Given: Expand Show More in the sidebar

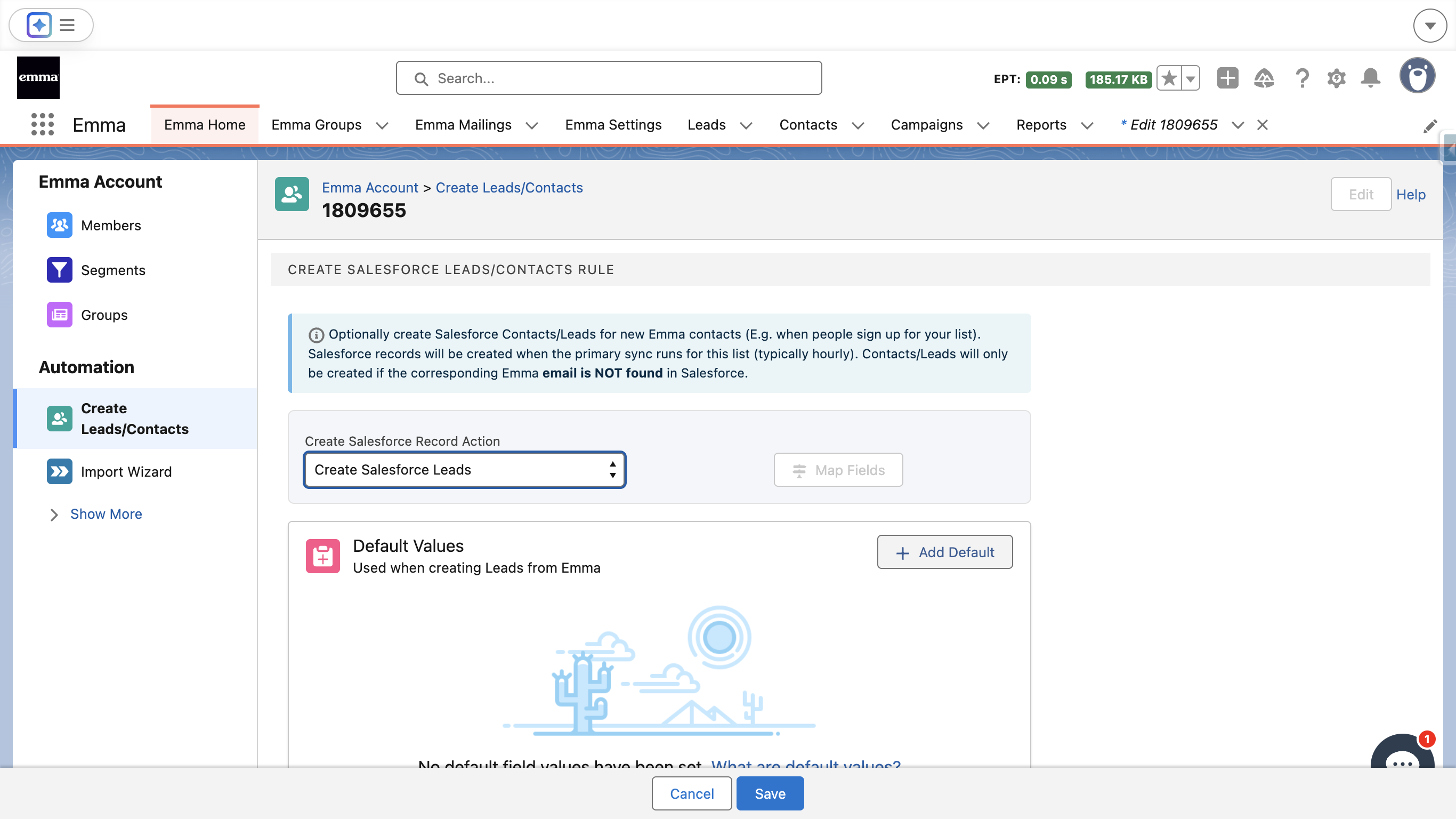Looking at the screenshot, I should pyautogui.click(x=106, y=513).
